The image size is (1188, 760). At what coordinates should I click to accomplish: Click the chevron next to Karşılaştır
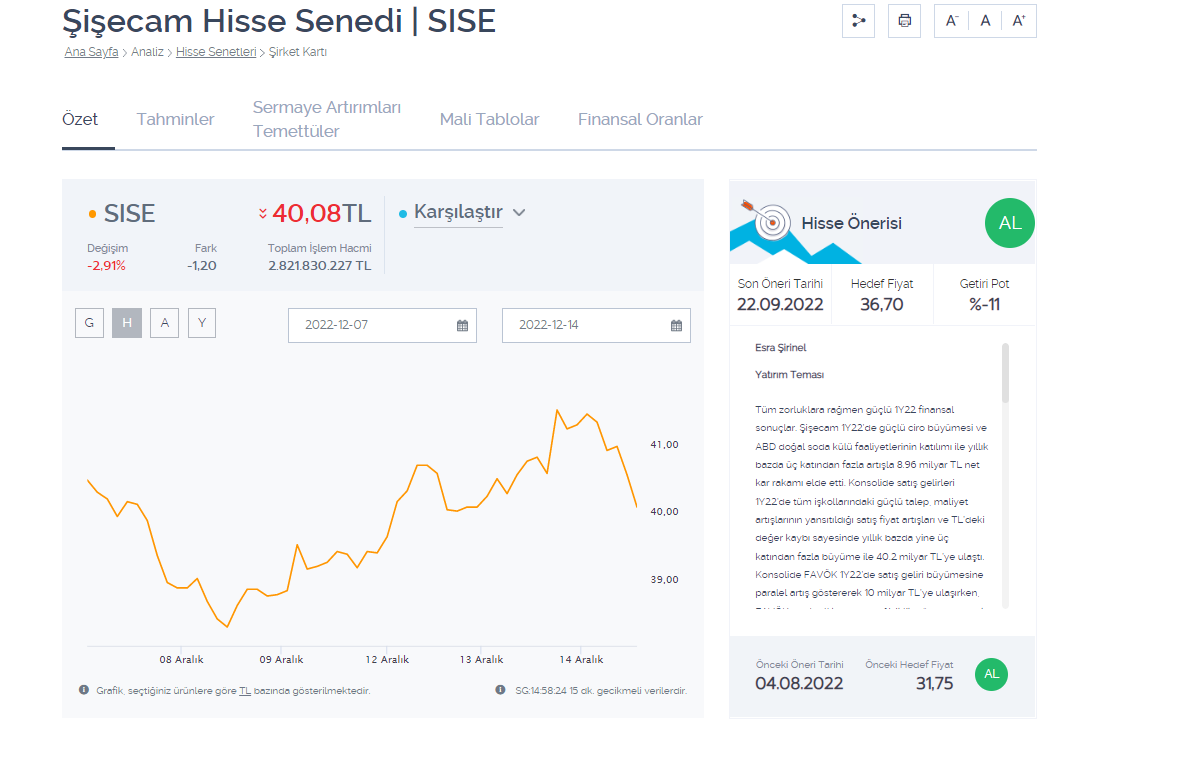519,213
